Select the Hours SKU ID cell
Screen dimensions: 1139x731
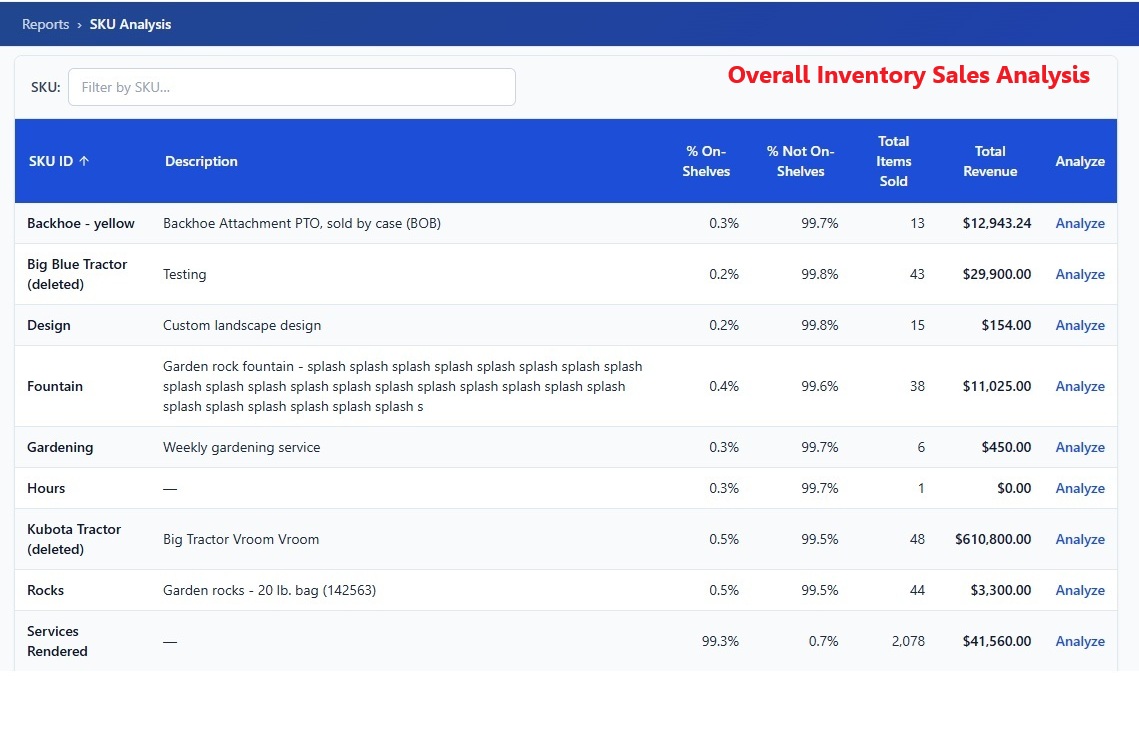[x=46, y=488]
